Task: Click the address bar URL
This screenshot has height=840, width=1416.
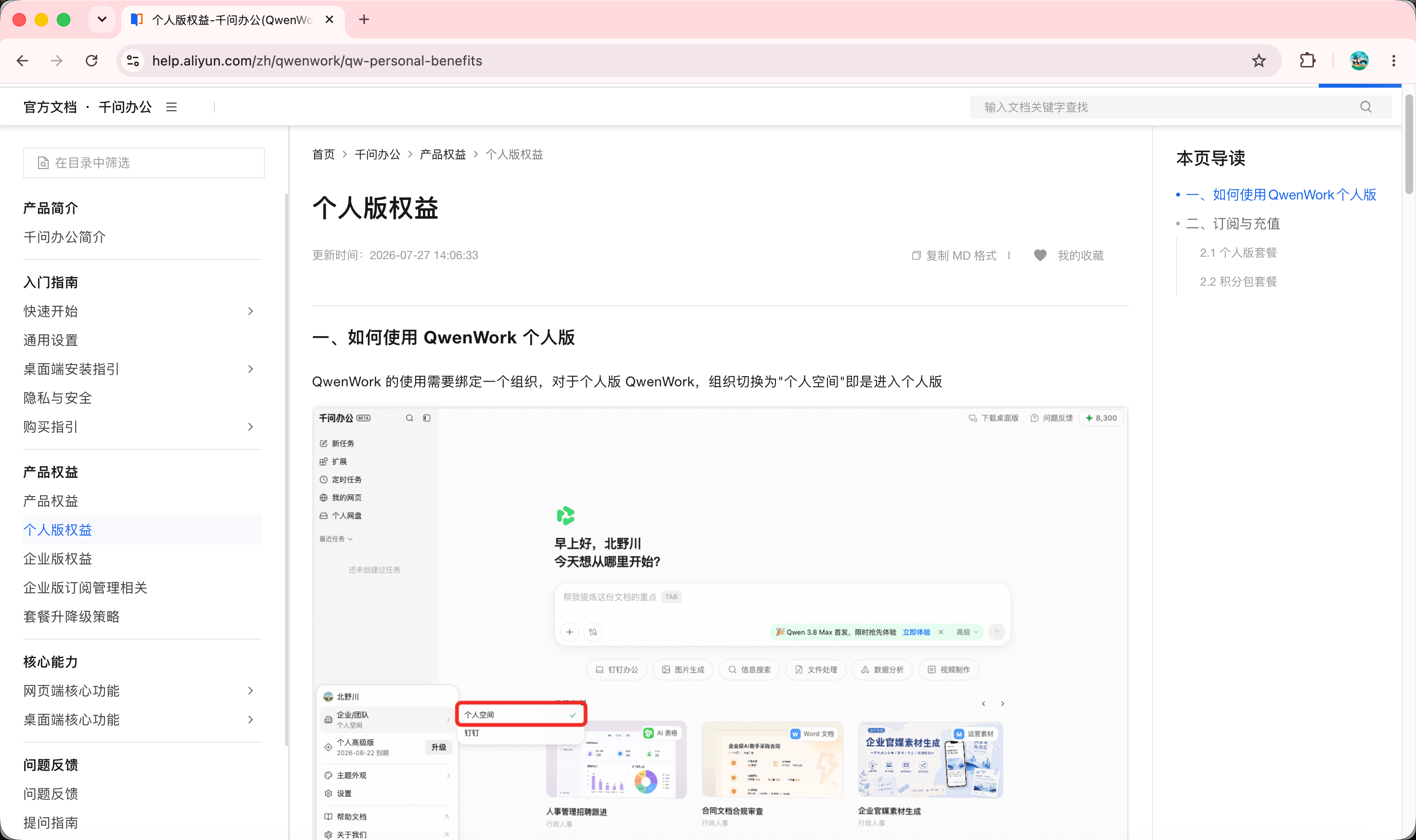Action: (x=317, y=61)
